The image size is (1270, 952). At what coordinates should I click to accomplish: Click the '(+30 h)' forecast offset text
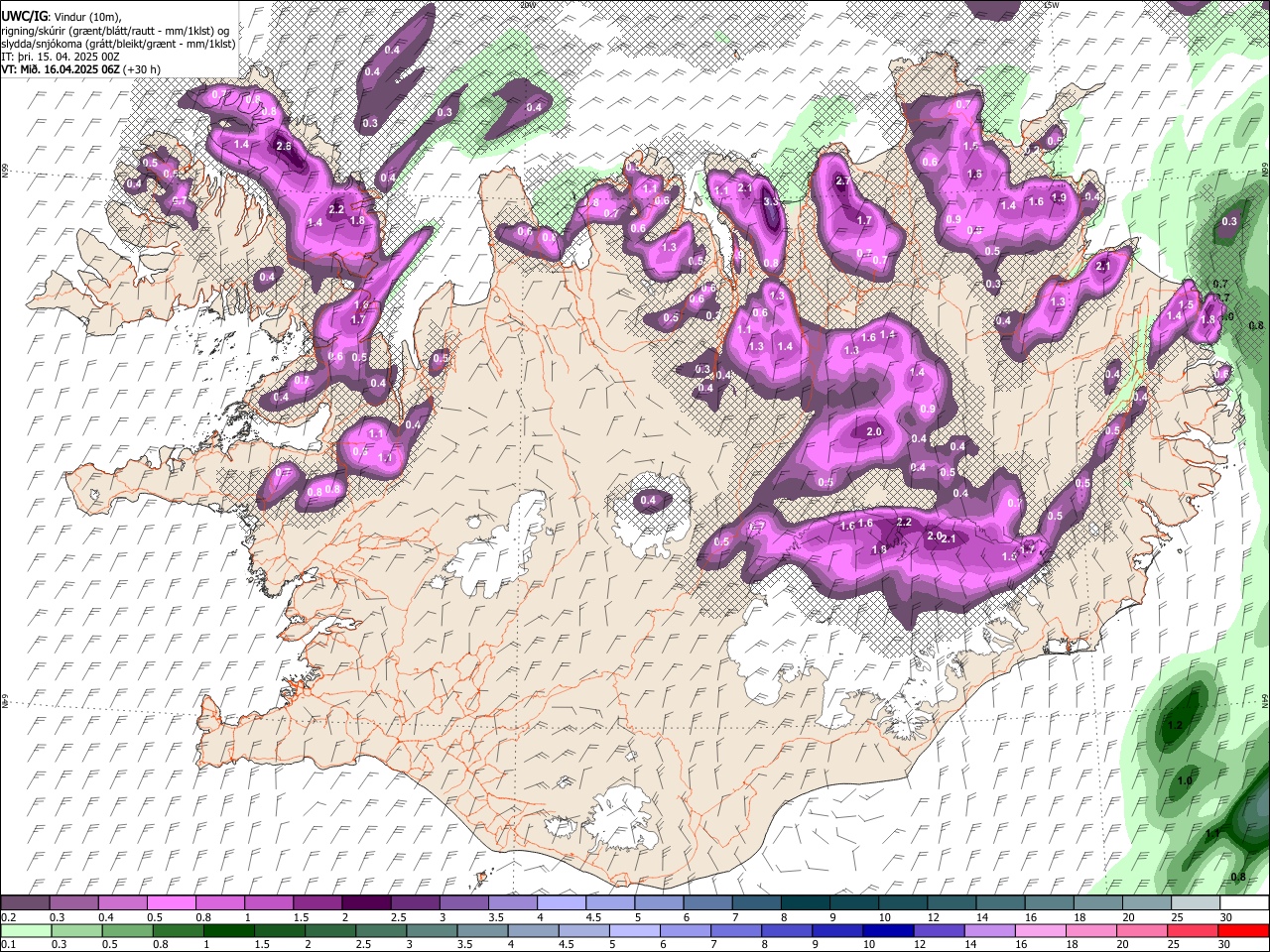click(x=142, y=69)
